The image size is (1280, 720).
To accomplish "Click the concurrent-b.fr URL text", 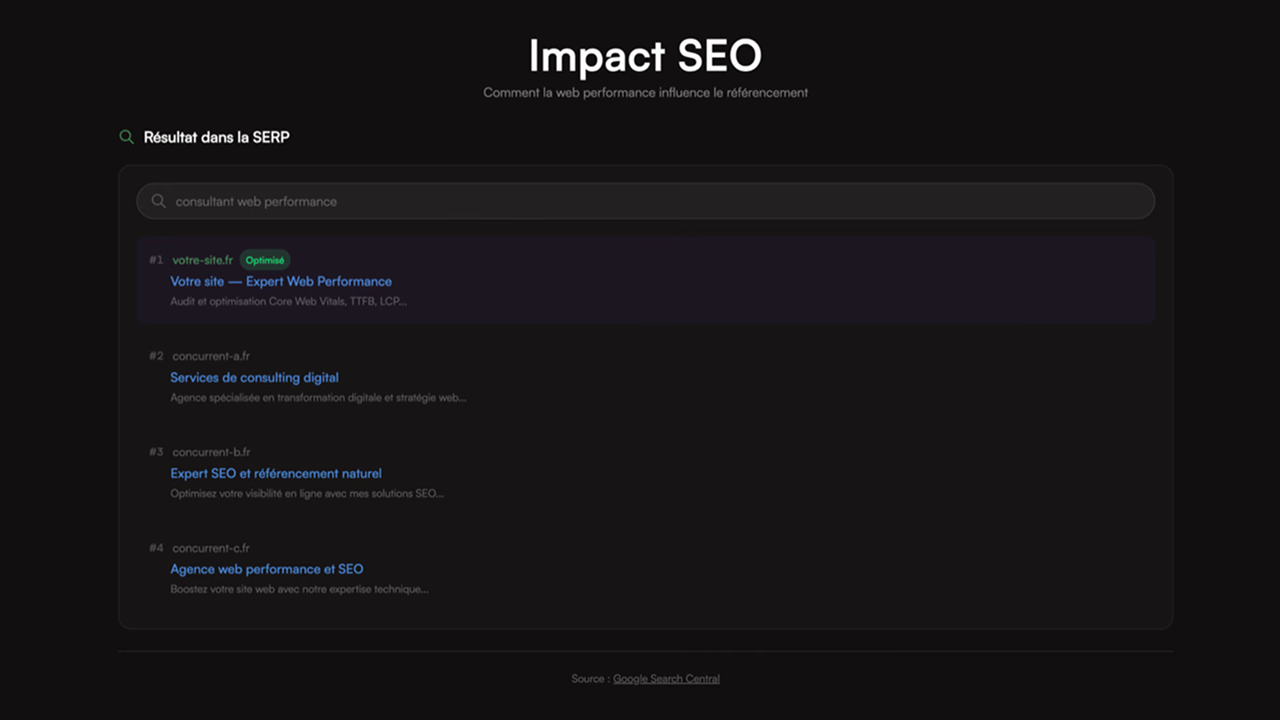I will tap(211, 452).
